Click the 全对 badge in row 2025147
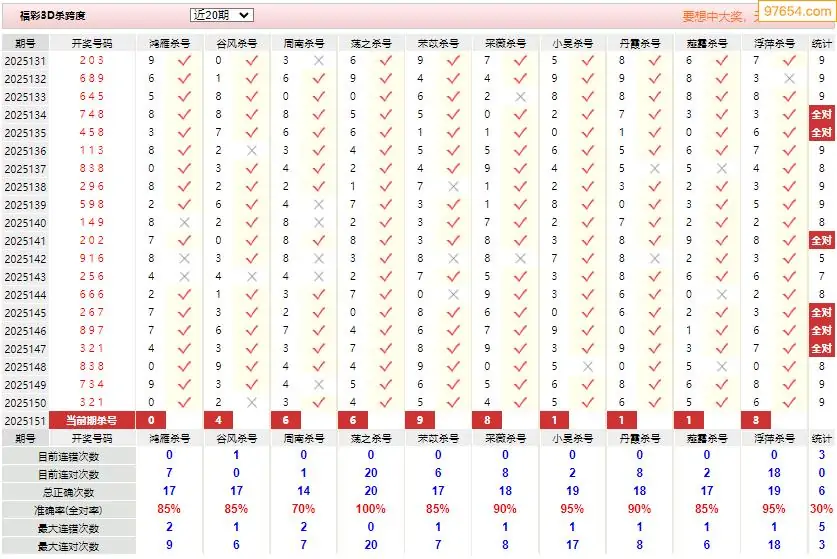 pos(822,349)
